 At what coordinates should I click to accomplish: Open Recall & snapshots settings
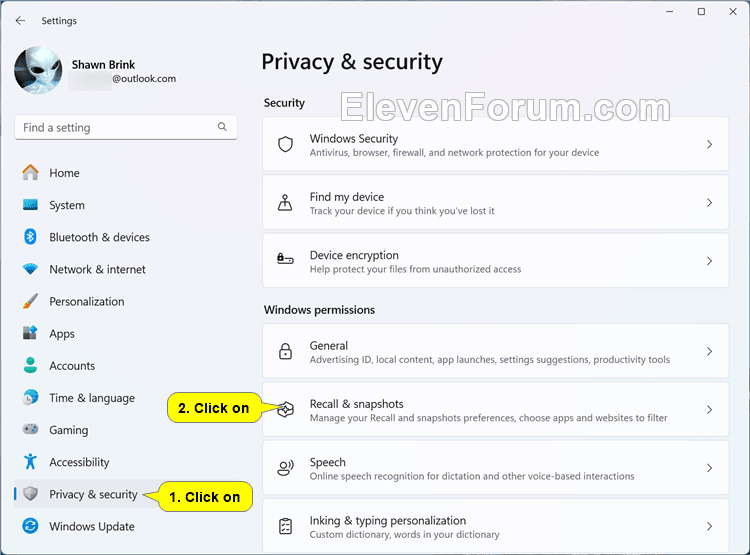pos(496,410)
